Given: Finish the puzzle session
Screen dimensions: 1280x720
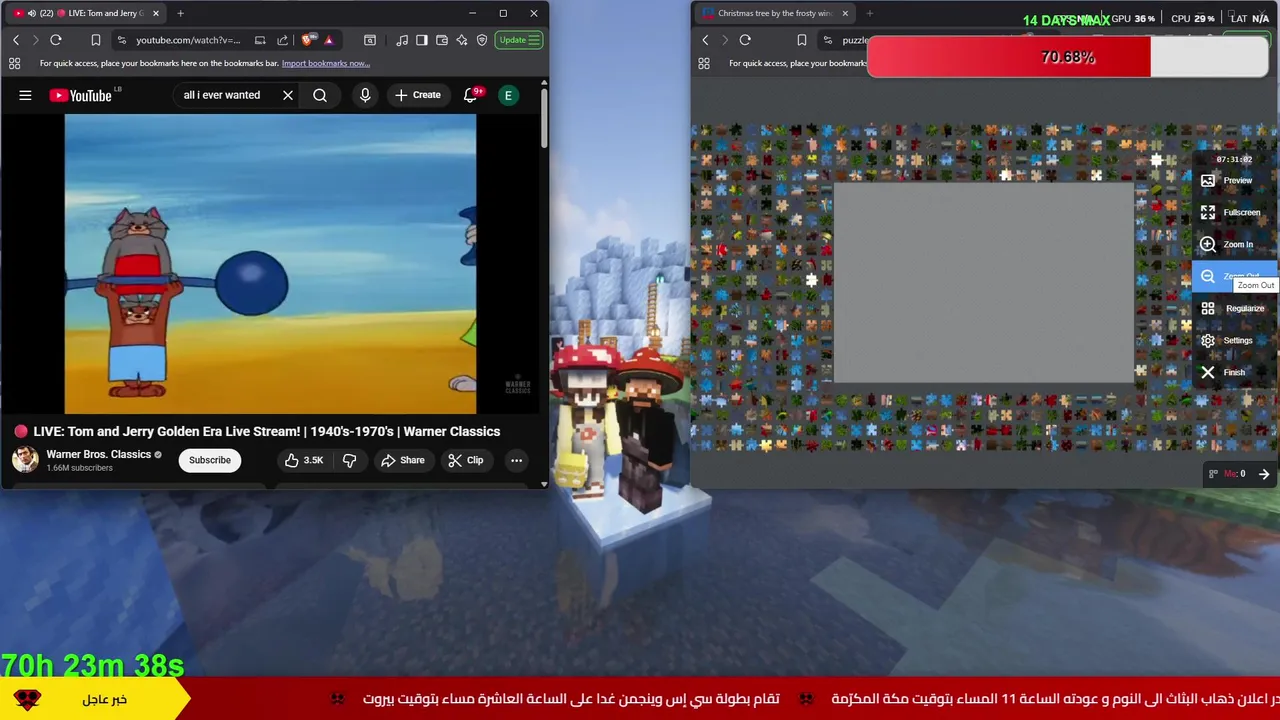Looking at the screenshot, I should (x=1236, y=373).
